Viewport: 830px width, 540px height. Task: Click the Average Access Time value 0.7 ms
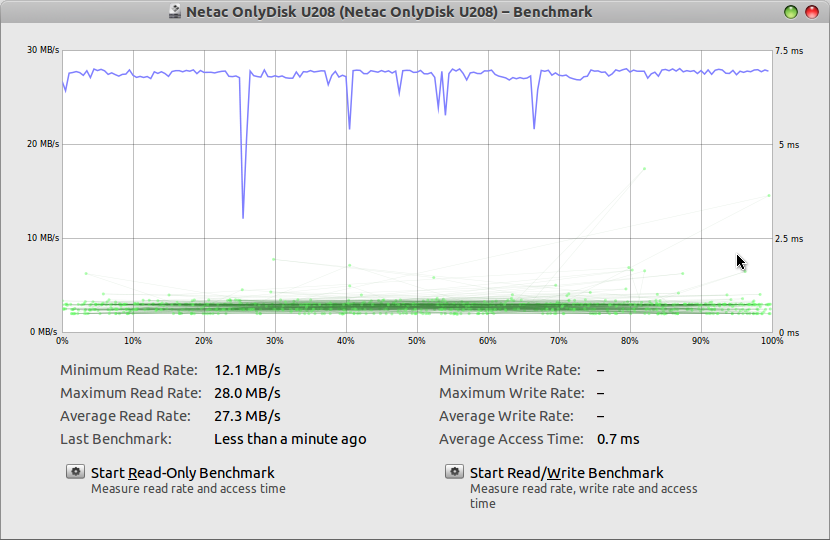[618, 439]
